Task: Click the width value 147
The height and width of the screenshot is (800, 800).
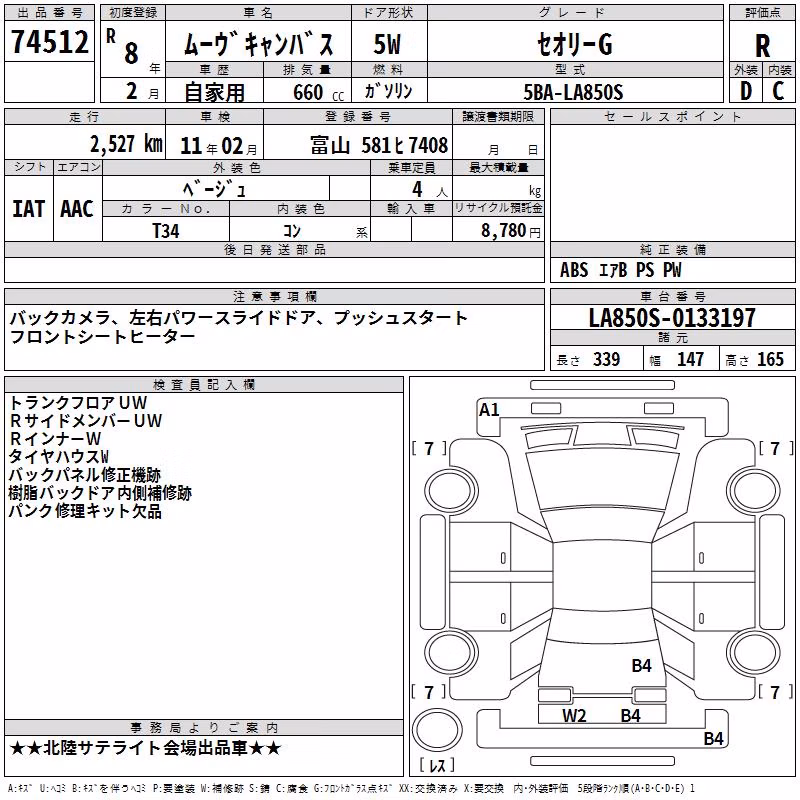Action: pyautogui.click(x=690, y=359)
